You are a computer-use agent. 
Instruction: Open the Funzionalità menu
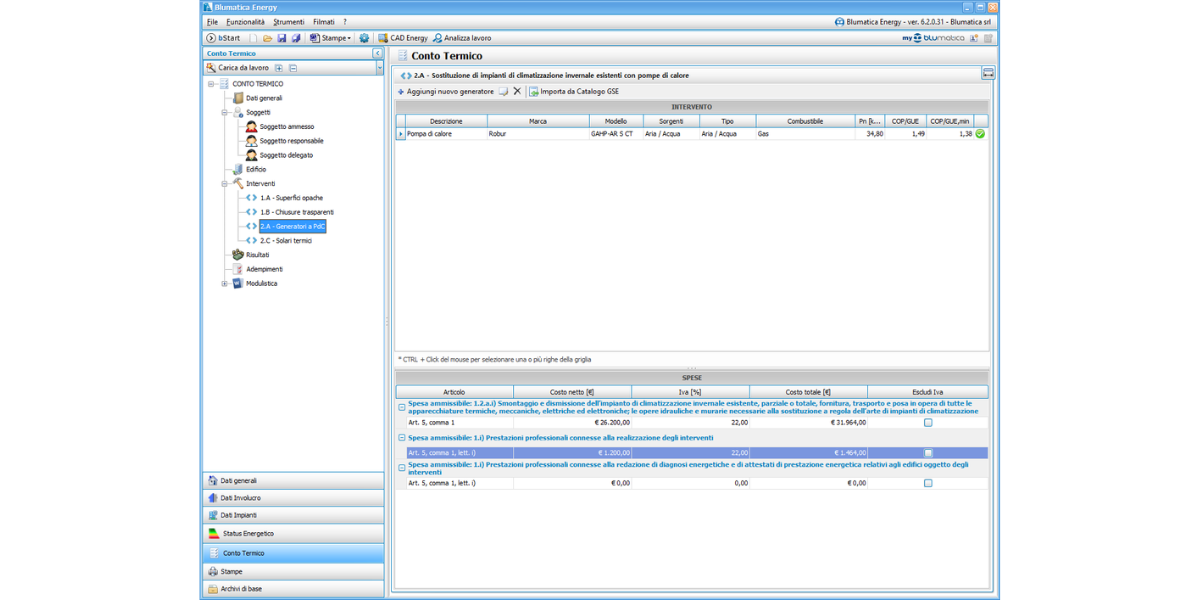tap(245, 21)
